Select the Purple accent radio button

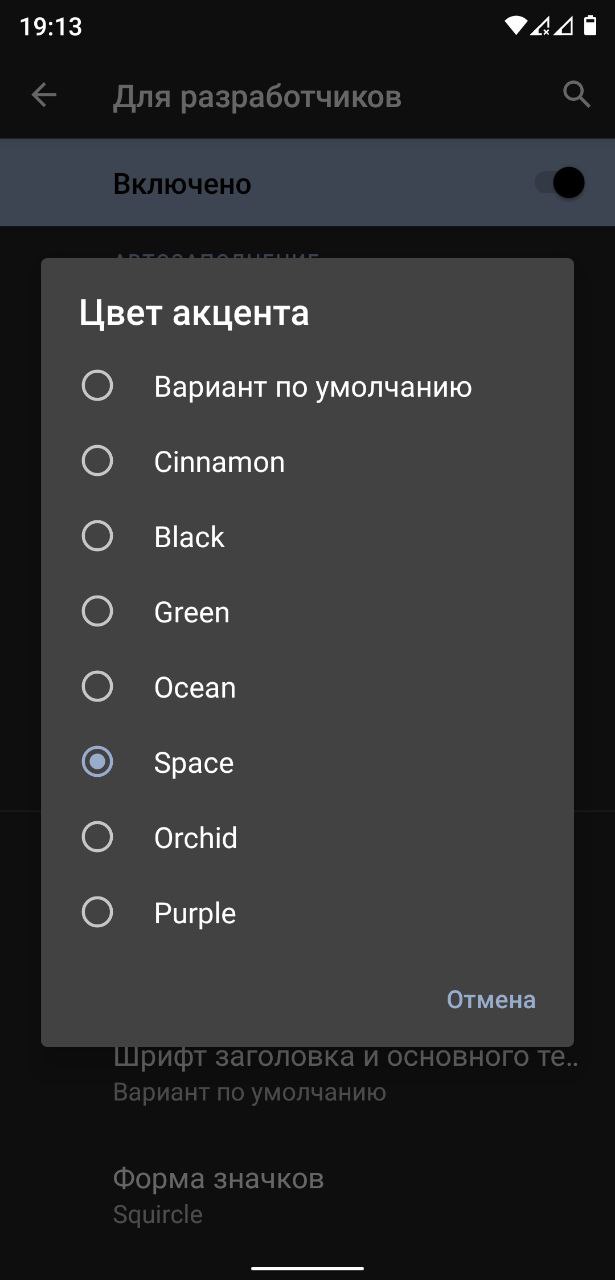coord(97,912)
